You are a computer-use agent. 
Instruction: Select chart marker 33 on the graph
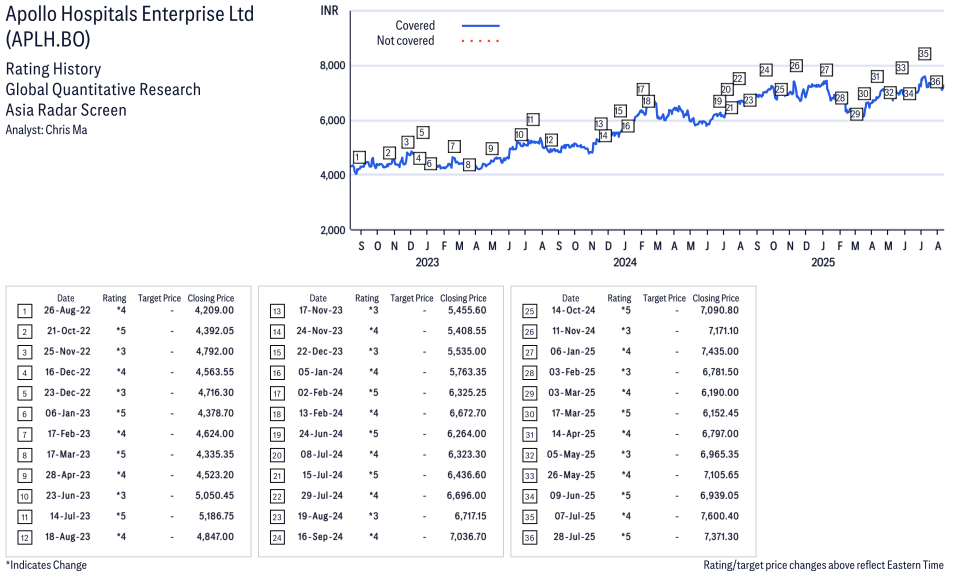point(901,68)
